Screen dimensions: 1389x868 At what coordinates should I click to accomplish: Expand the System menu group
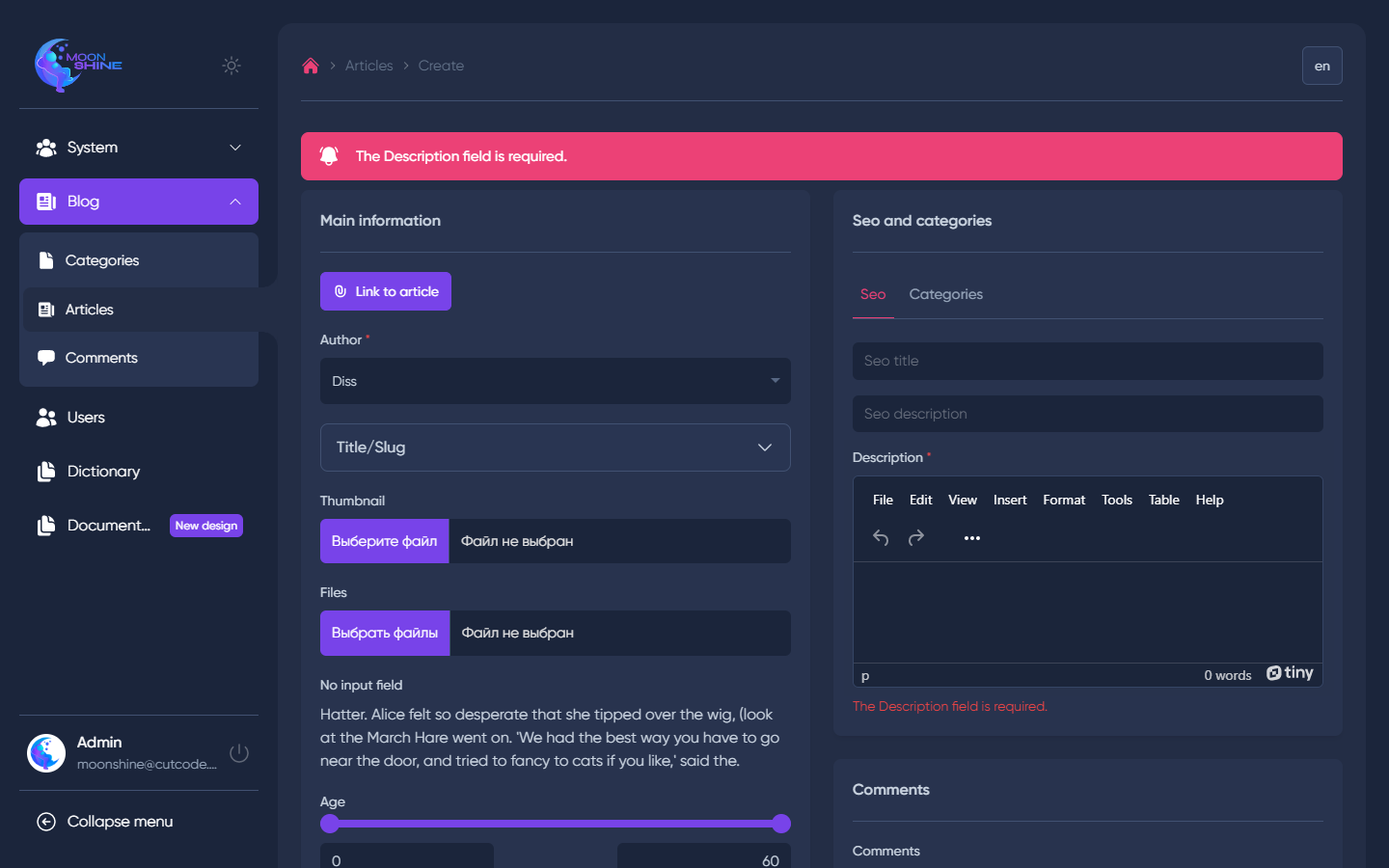tap(139, 148)
